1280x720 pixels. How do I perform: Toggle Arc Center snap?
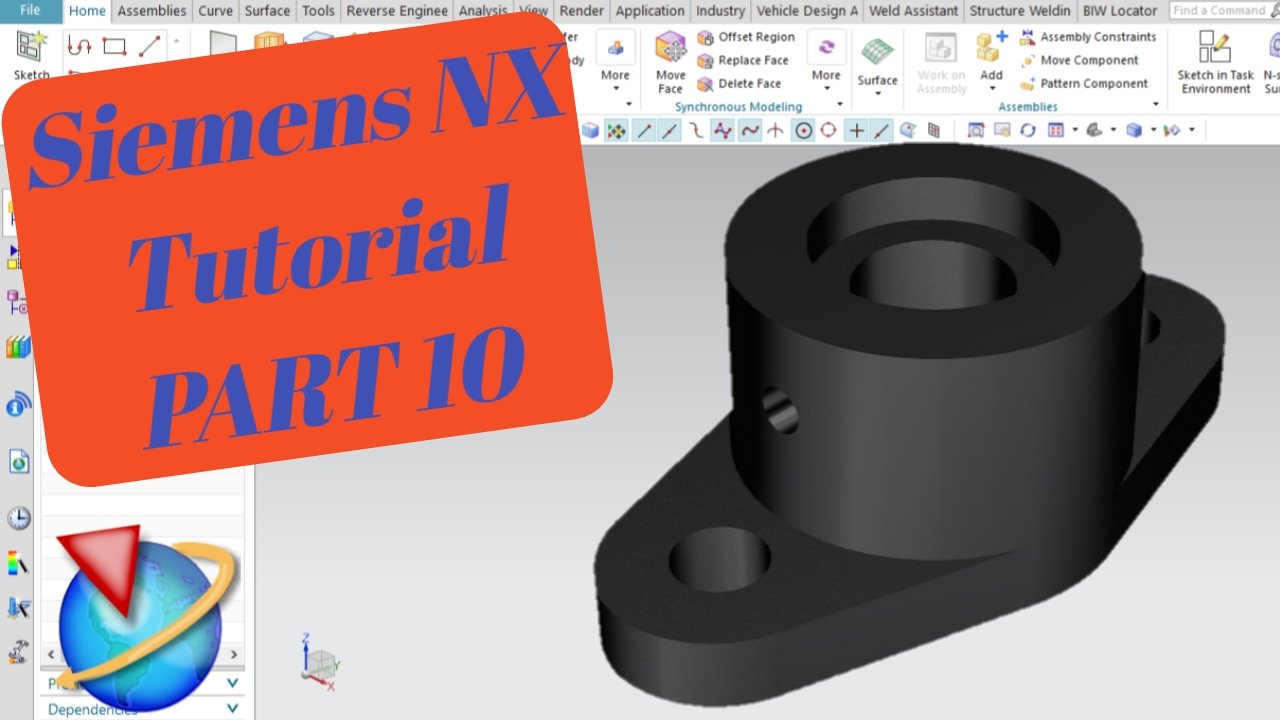tap(803, 130)
